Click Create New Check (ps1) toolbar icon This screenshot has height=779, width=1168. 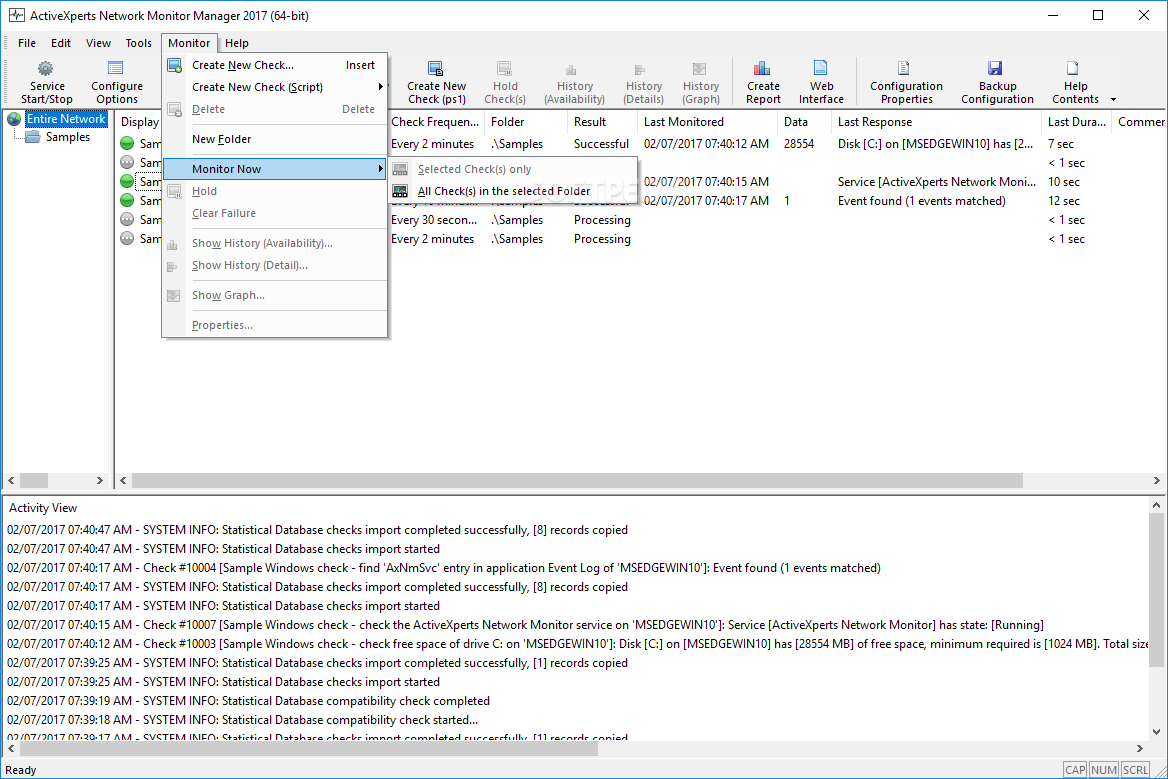436,69
